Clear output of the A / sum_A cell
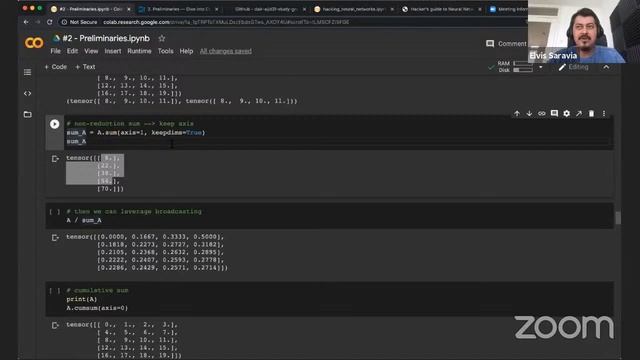640x360 pixels. point(55,237)
